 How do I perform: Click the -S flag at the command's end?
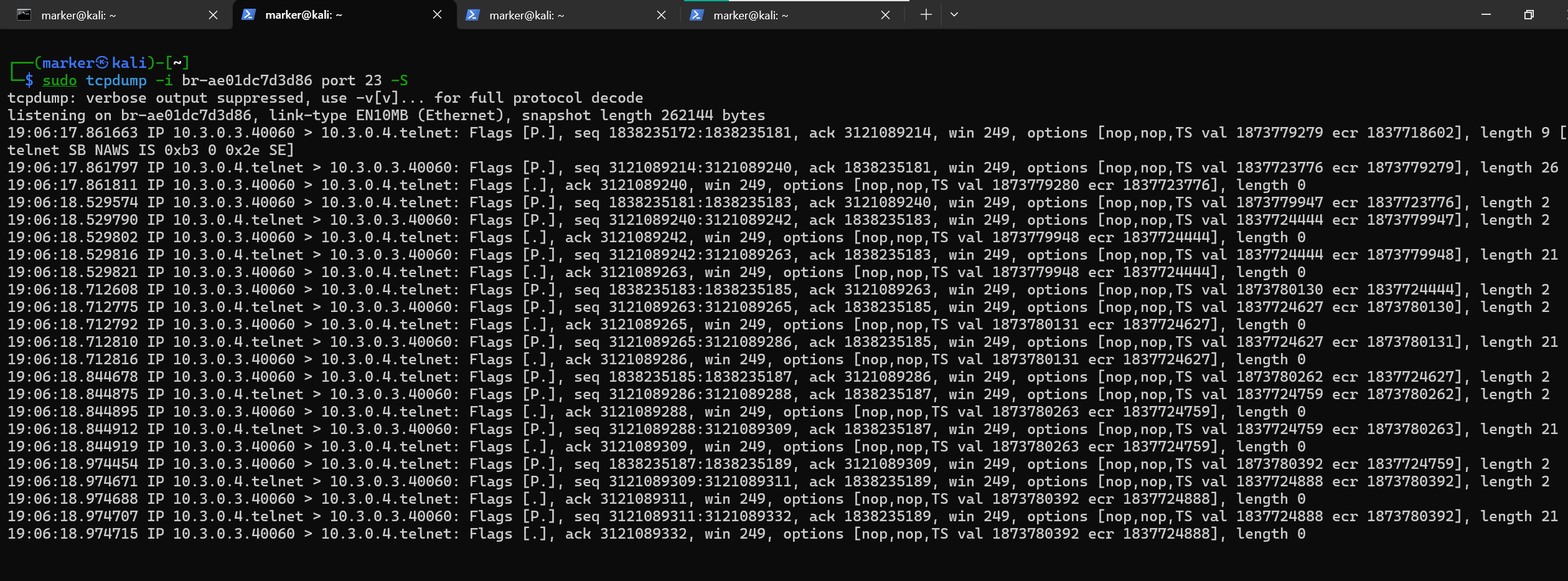(x=399, y=80)
